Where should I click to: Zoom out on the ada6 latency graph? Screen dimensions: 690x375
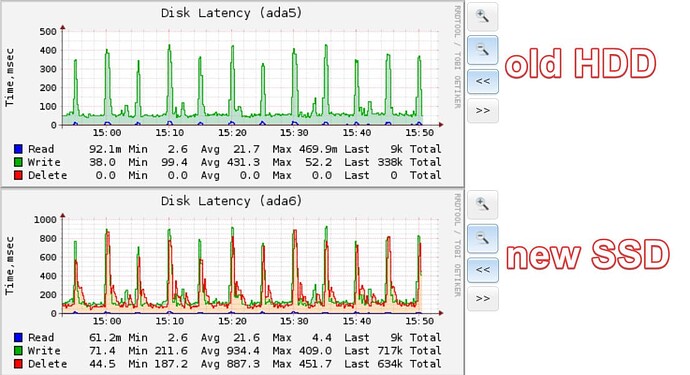(482, 238)
